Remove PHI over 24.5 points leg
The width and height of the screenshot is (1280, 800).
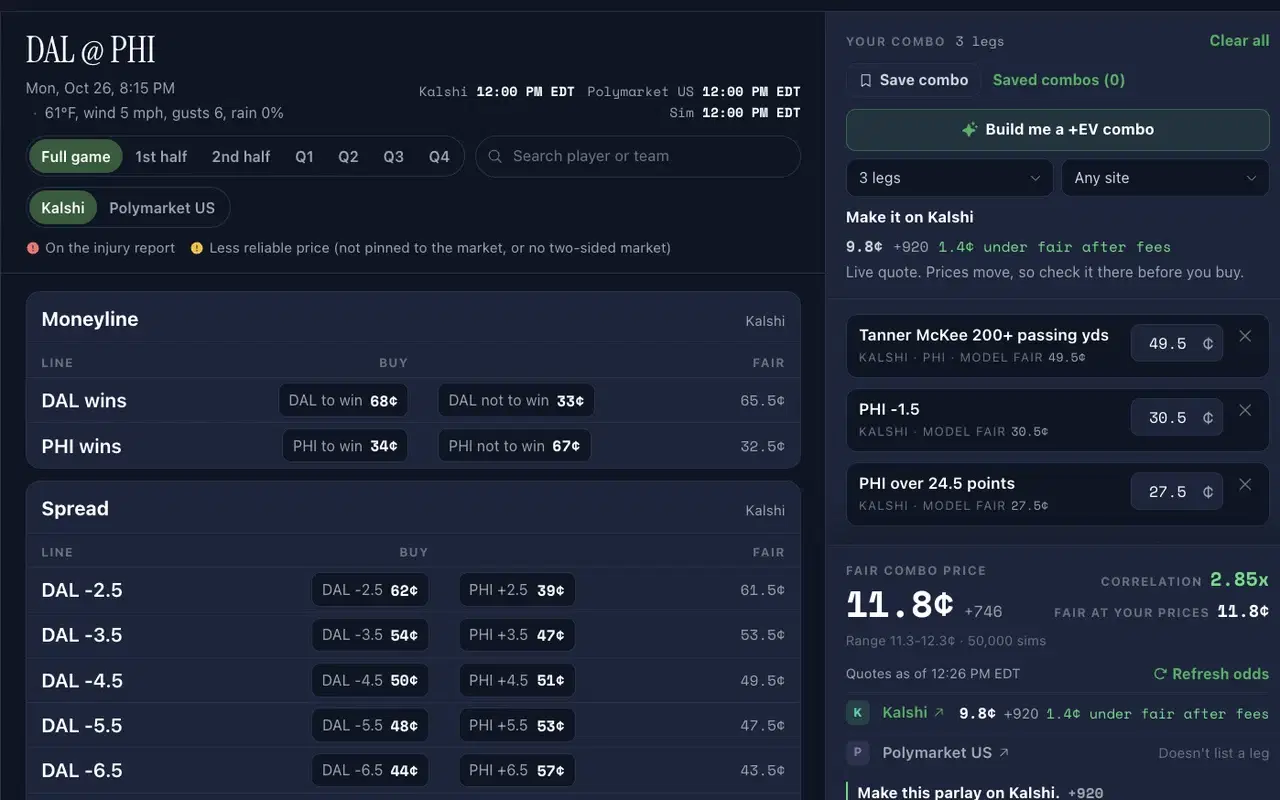tap(1245, 484)
